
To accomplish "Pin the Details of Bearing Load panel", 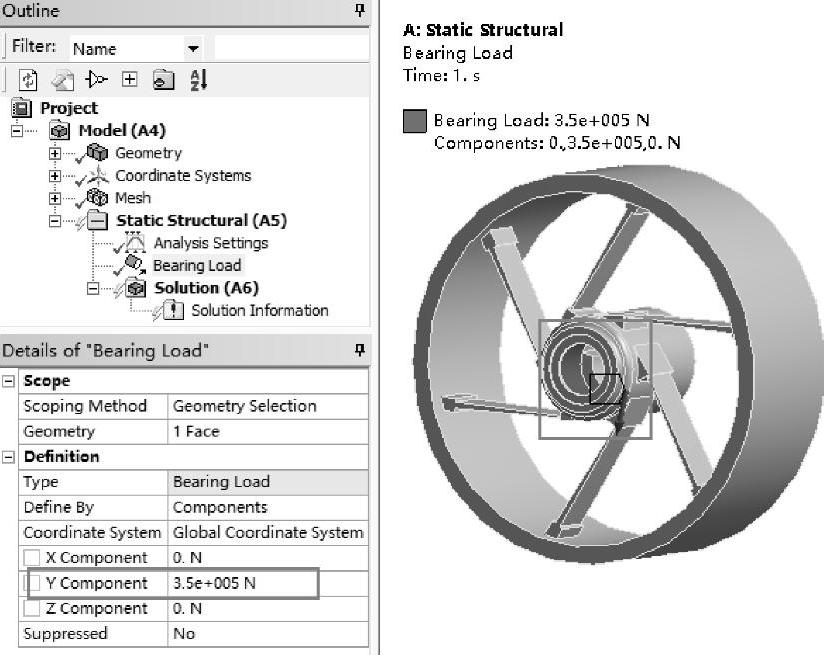I will [360, 350].
